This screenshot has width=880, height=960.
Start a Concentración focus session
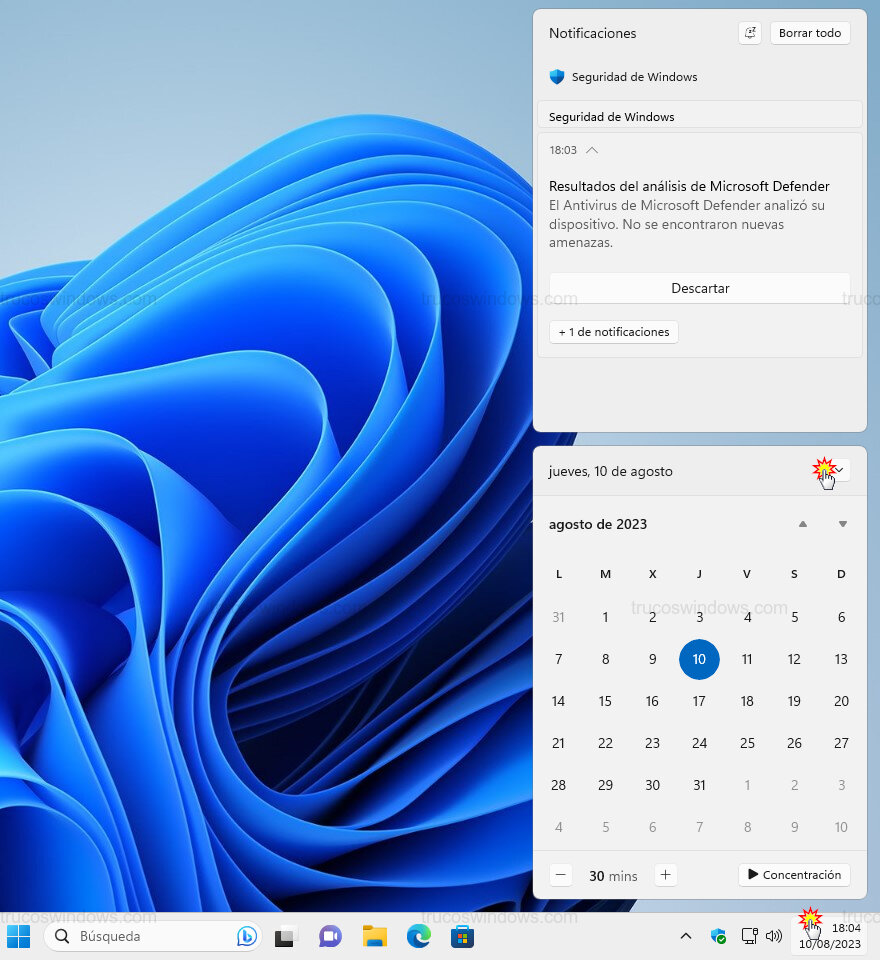pos(794,874)
